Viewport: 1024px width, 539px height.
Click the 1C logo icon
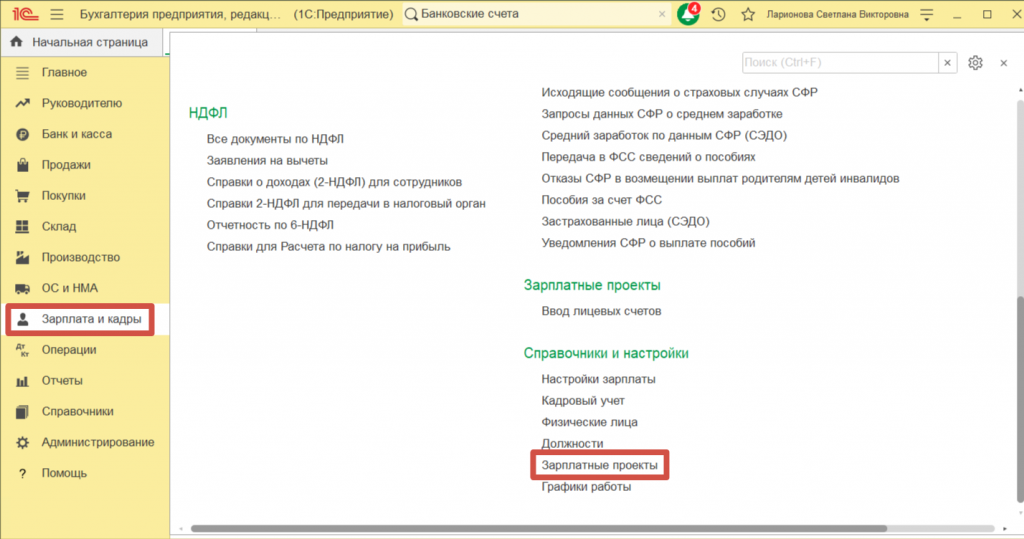click(x=24, y=14)
